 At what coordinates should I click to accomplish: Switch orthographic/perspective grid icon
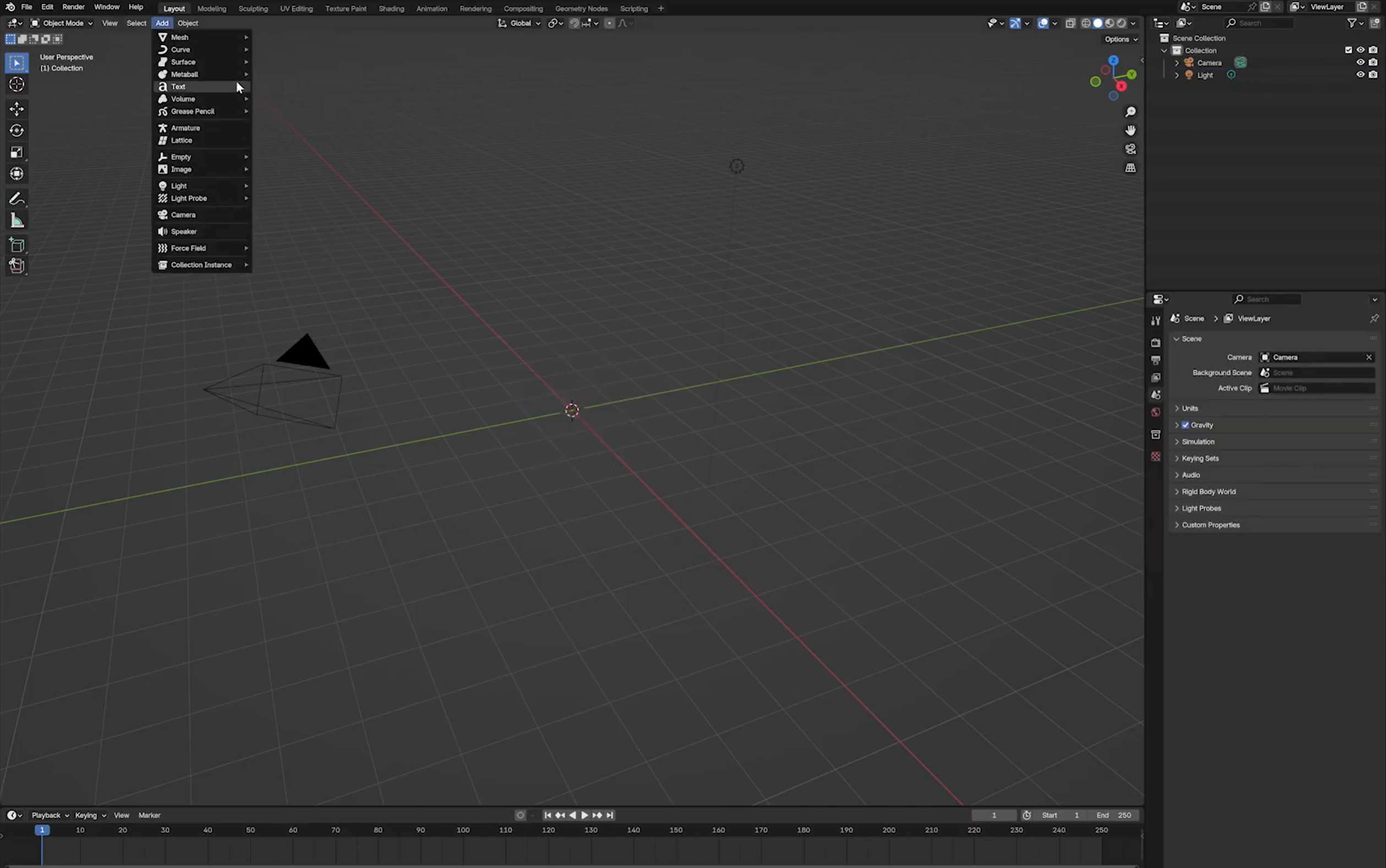[1130, 168]
